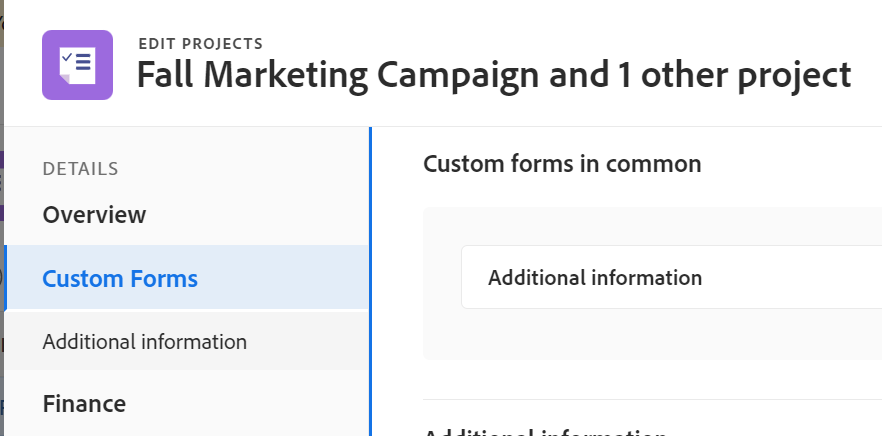Click the blue selection bar beside Custom Forms
The width and height of the screenshot is (882, 436).
coord(6,278)
